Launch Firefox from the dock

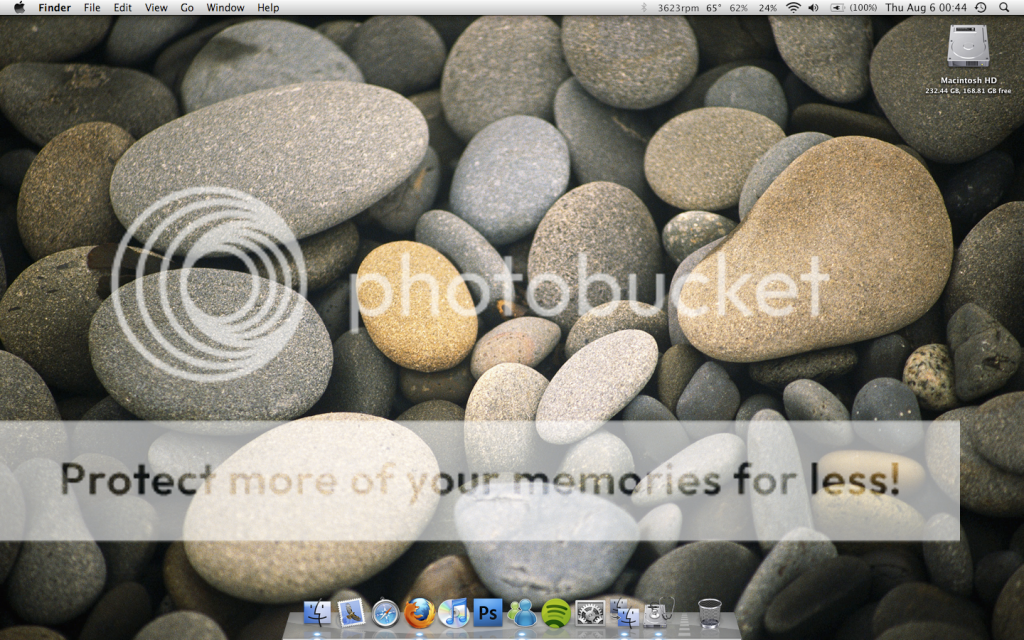[x=420, y=611]
